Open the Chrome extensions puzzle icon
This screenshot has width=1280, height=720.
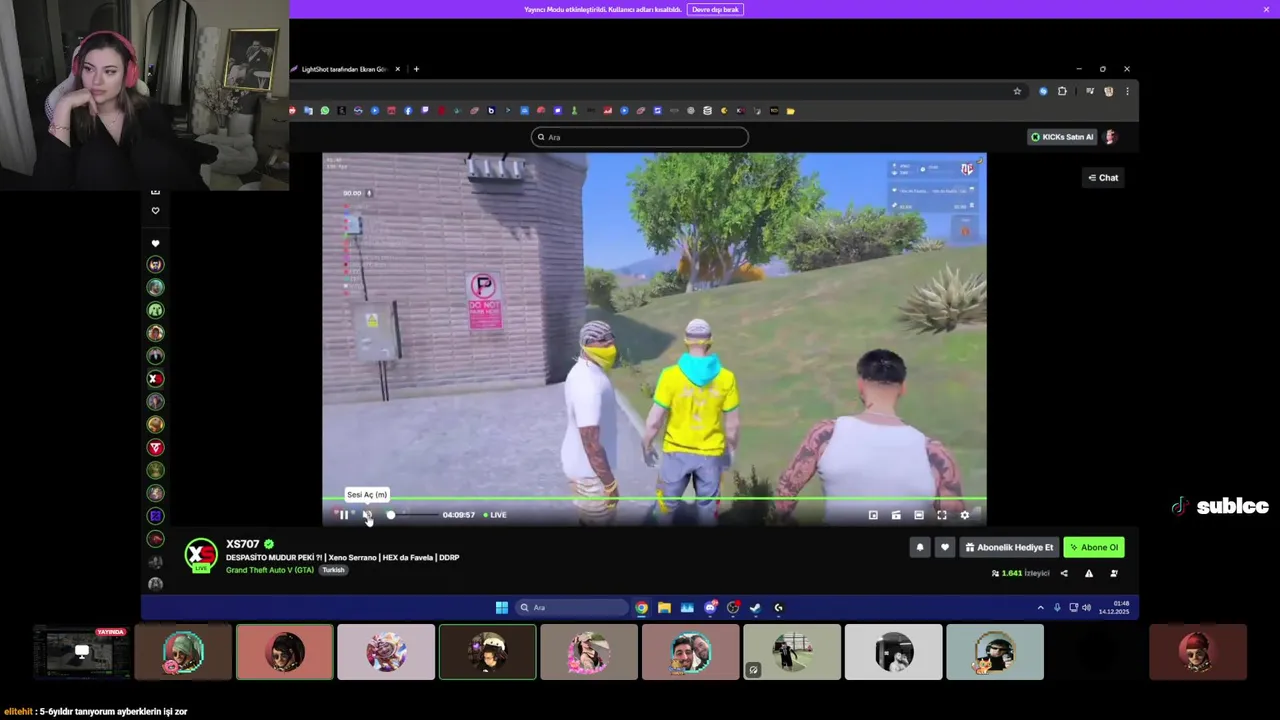coord(1062,91)
